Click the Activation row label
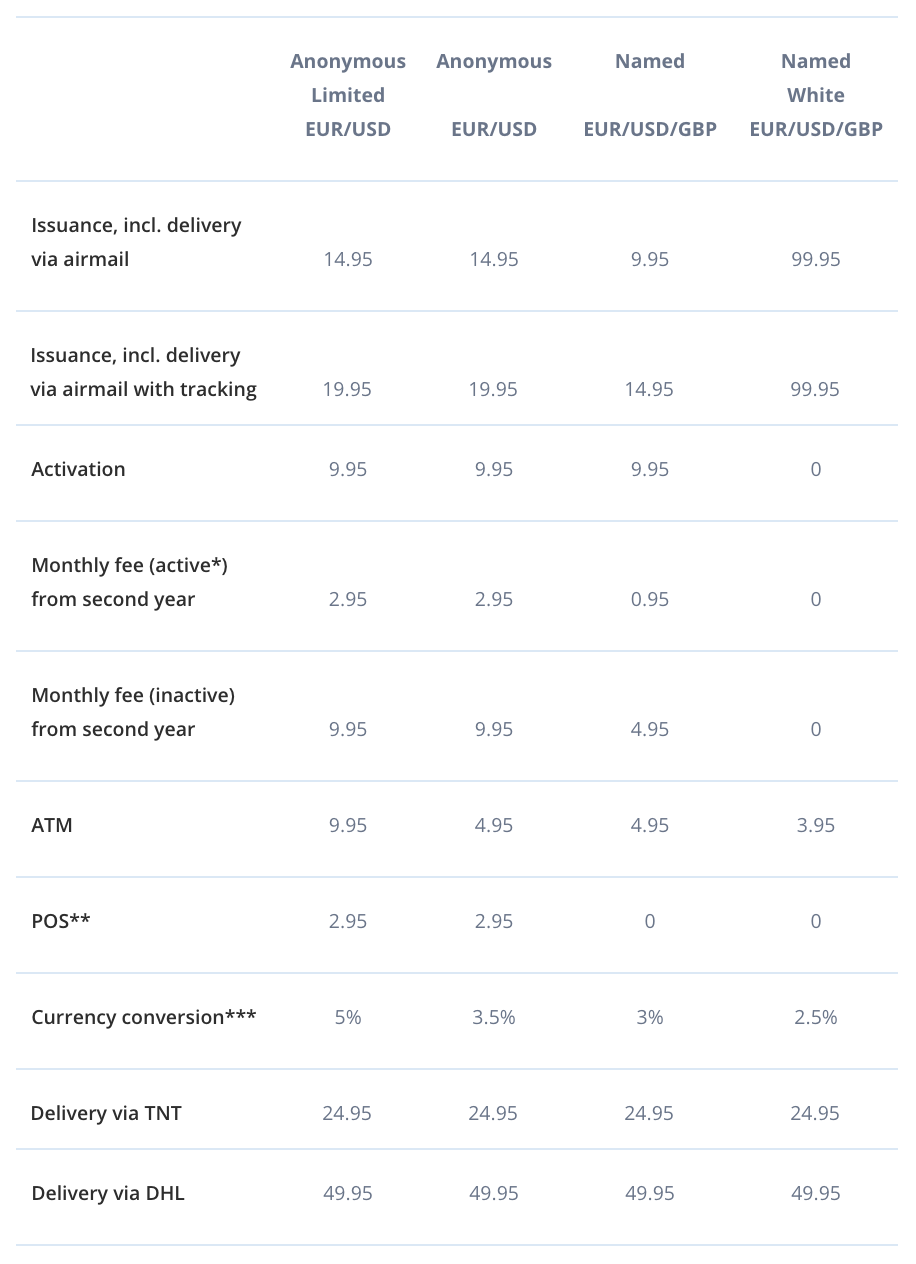This screenshot has width=916, height=1264. 79,469
